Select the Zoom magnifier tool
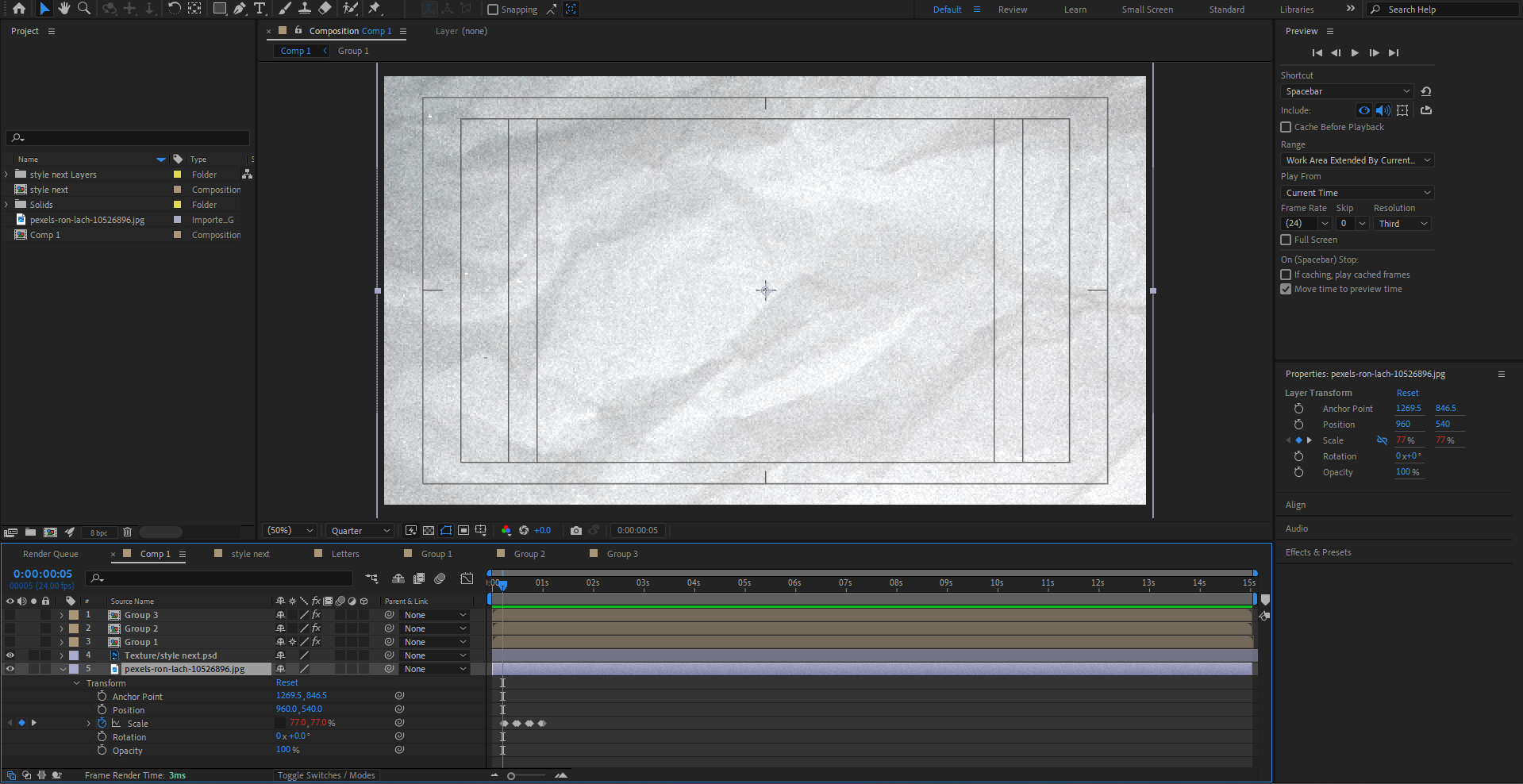This screenshot has width=1523, height=784. coord(83,9)
